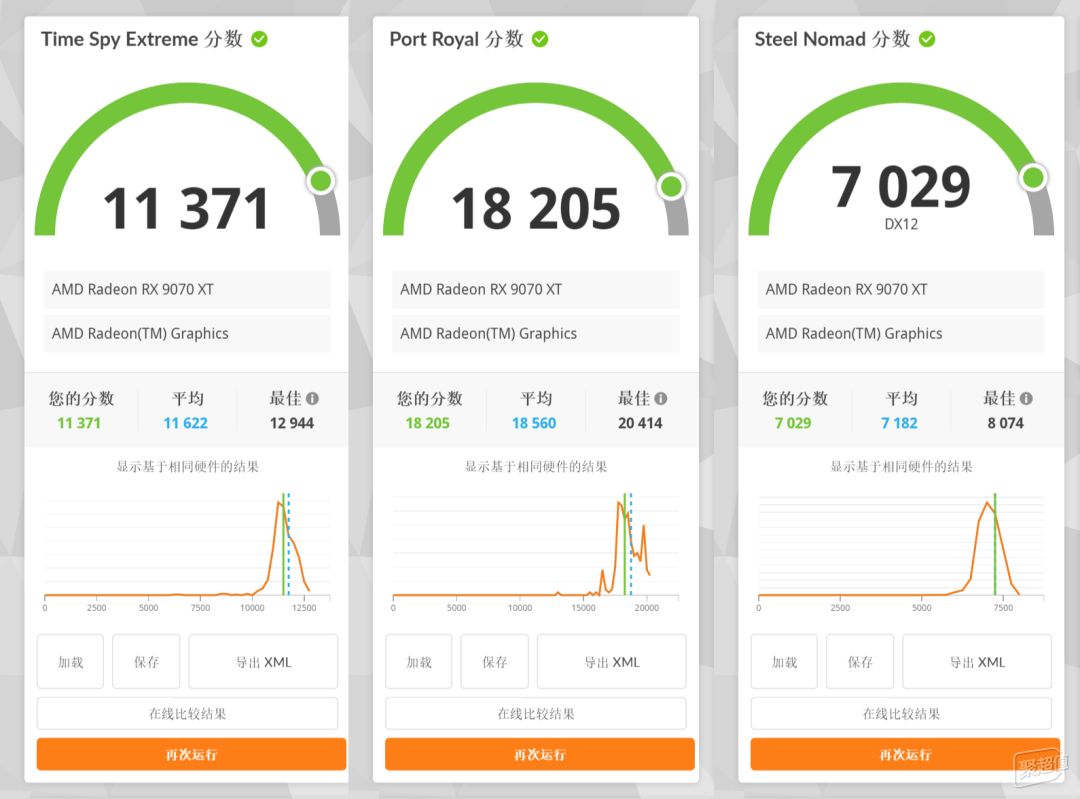This screenshot has height=799, width=1080.
Task: Click the Steel Nomad score distribution chart
Action: coord(901,551)
